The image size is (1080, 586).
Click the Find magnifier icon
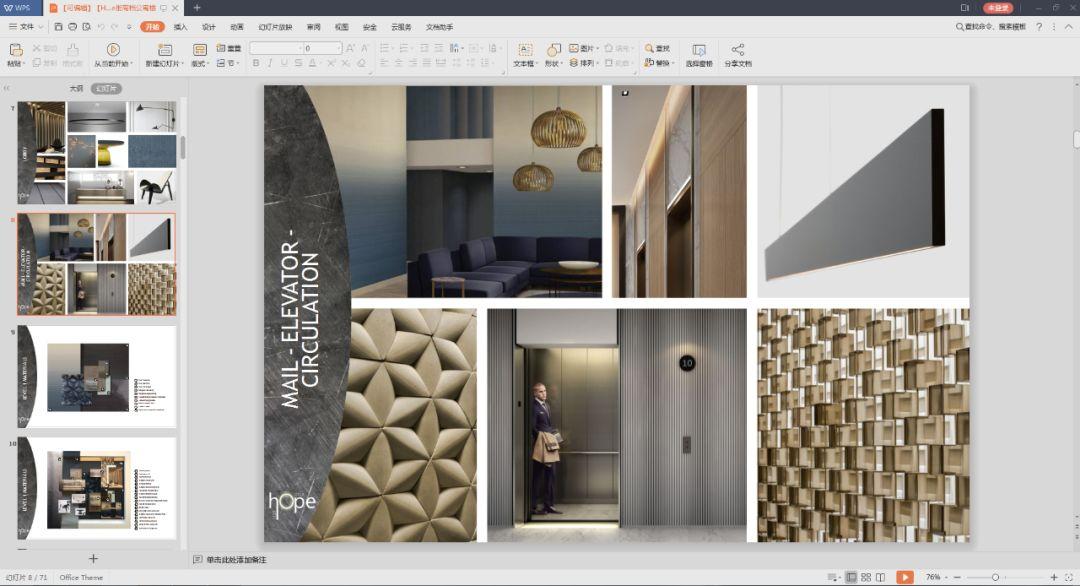[x=649, y=48]
